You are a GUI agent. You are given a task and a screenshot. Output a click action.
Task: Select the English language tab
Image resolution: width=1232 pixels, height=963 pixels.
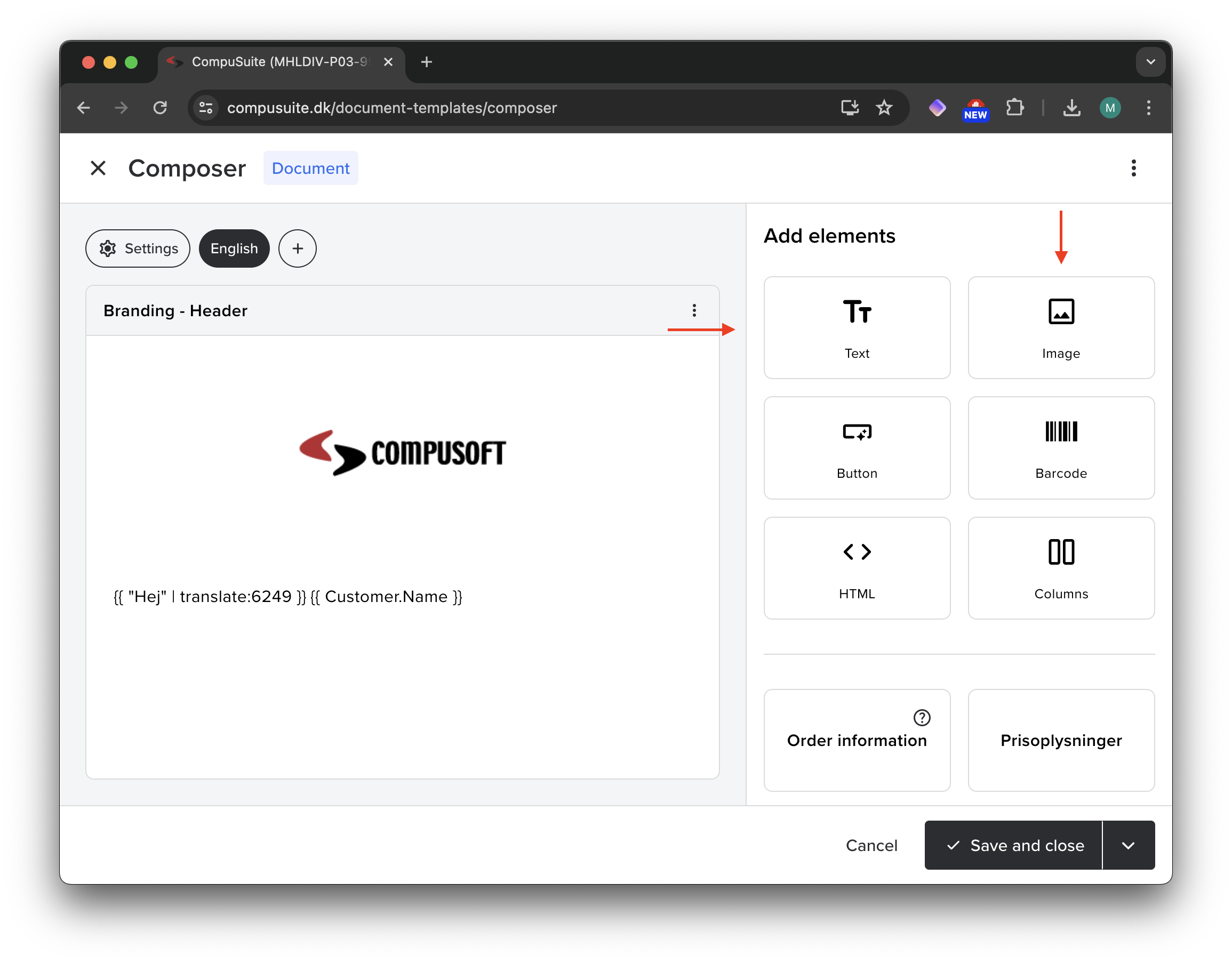(234, 248)
